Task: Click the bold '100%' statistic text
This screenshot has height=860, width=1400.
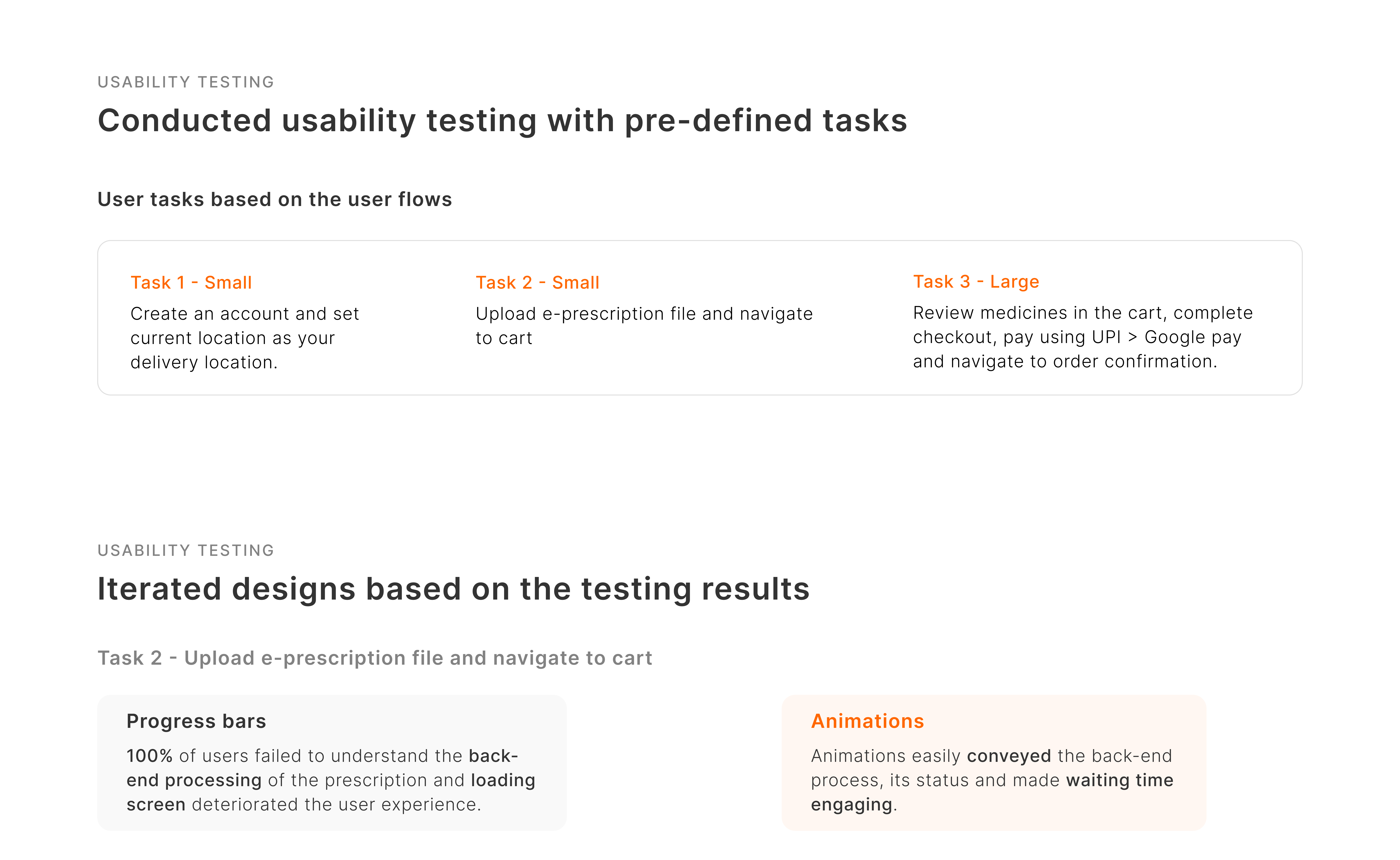Action: 149,756
